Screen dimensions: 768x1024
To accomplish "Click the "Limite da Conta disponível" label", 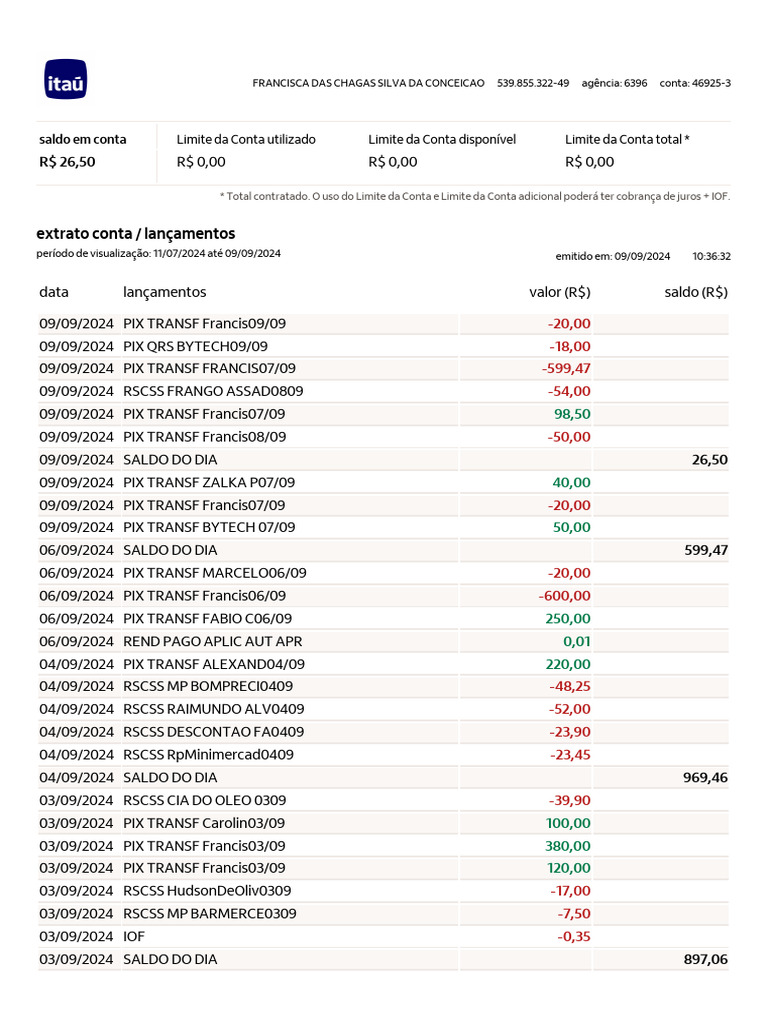I will coord(442,140).
